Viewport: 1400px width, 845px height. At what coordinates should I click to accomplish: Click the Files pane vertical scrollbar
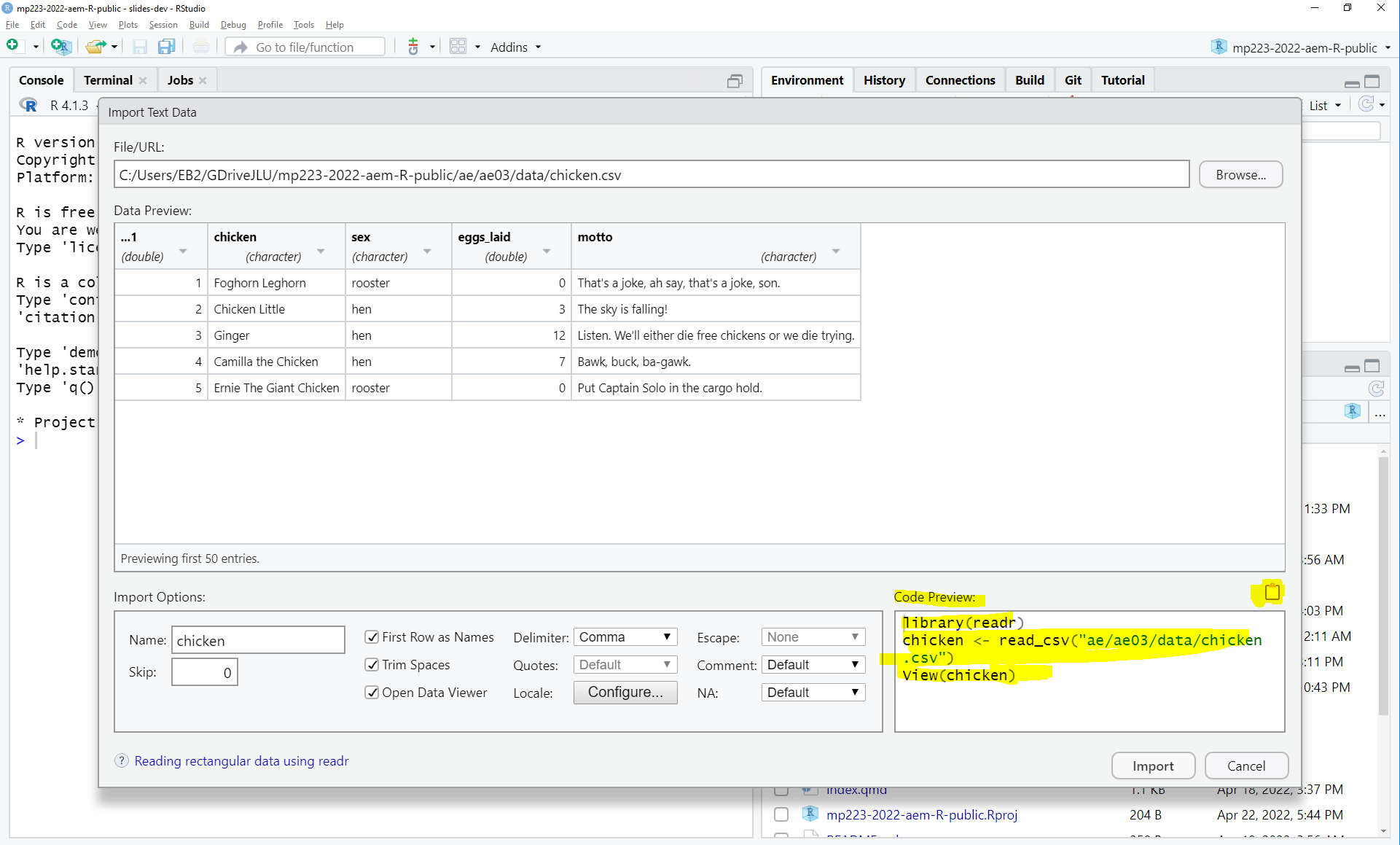click(1383, 583)
